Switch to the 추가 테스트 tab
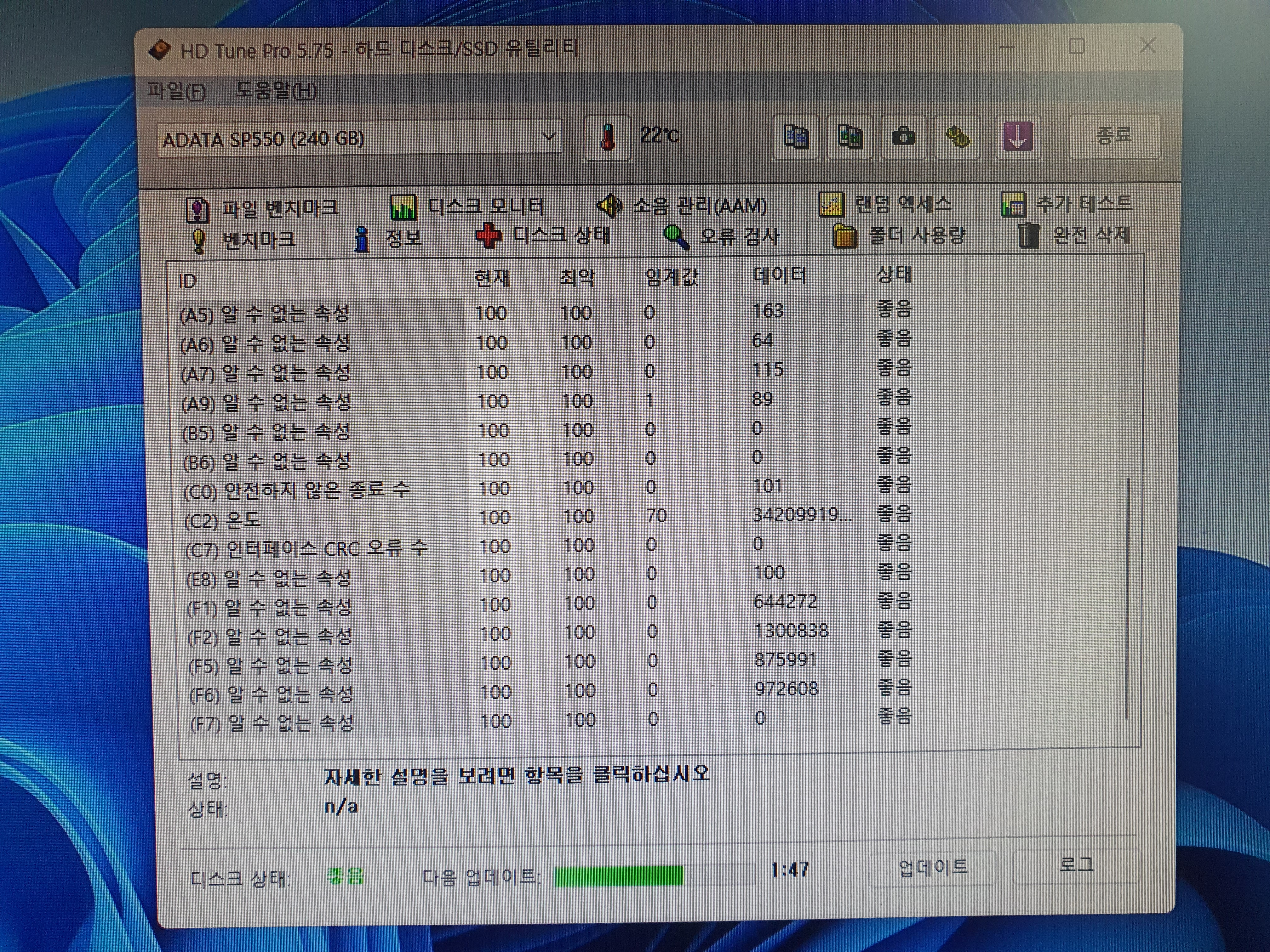Screen dimensions: 1270x952 click(x=1066, y=204)
